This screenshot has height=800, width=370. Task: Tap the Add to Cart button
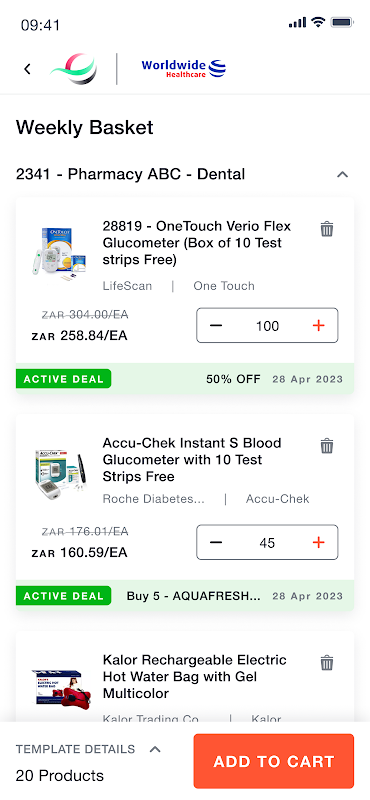274,761
